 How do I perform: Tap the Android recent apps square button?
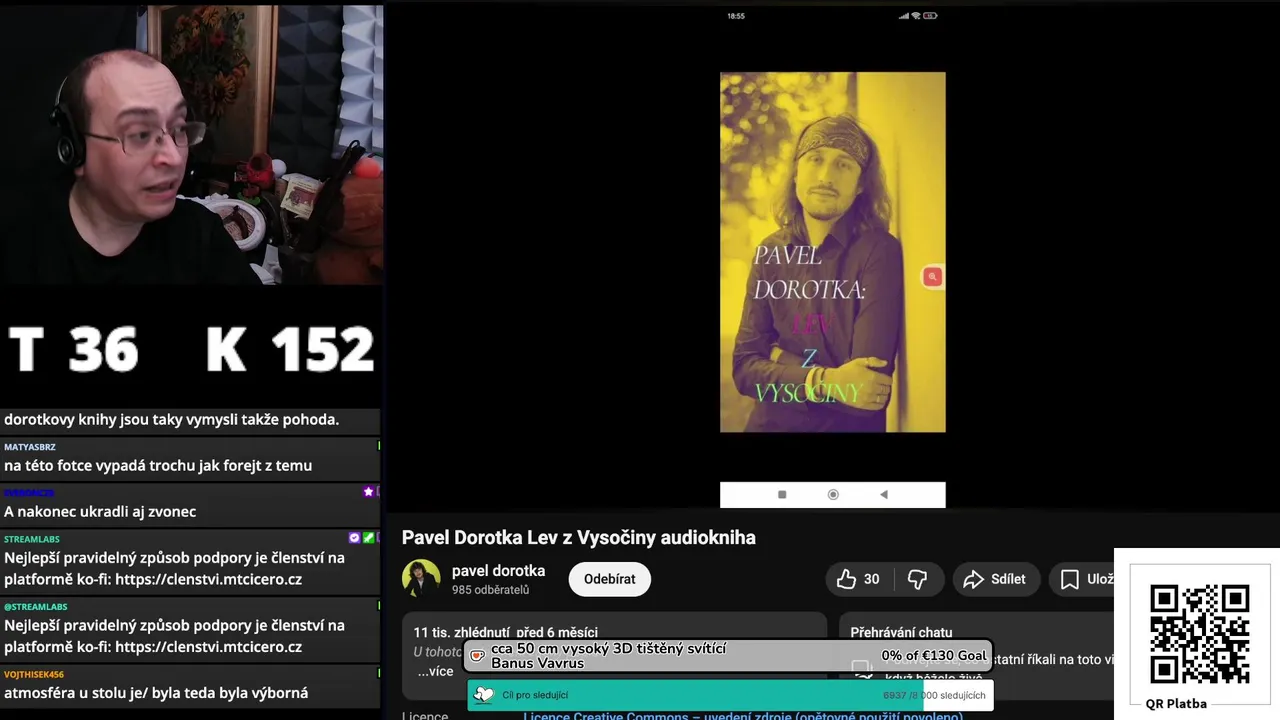(x=782, y=494)
